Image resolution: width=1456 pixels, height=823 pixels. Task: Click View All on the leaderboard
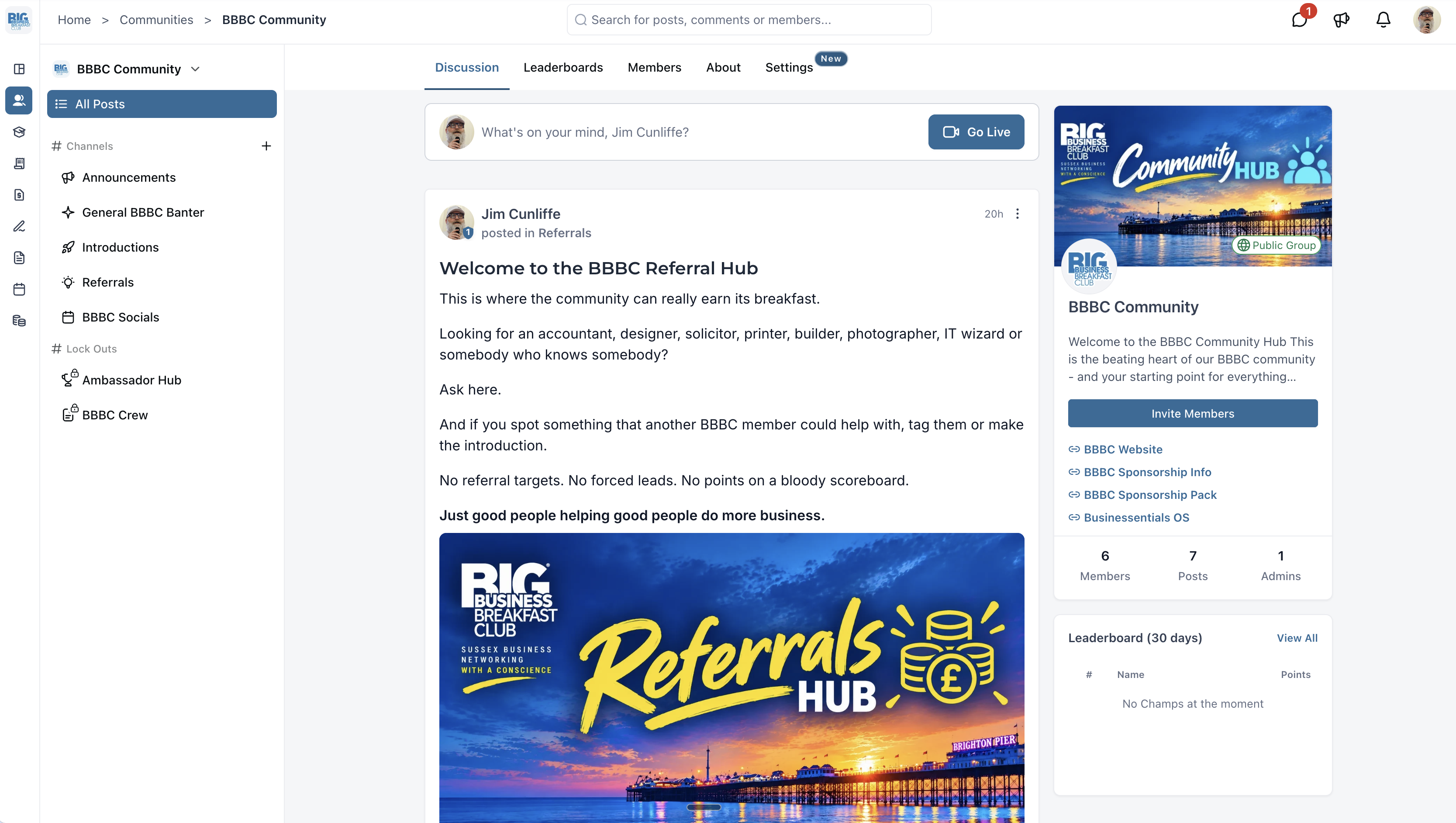(1297, 638)
